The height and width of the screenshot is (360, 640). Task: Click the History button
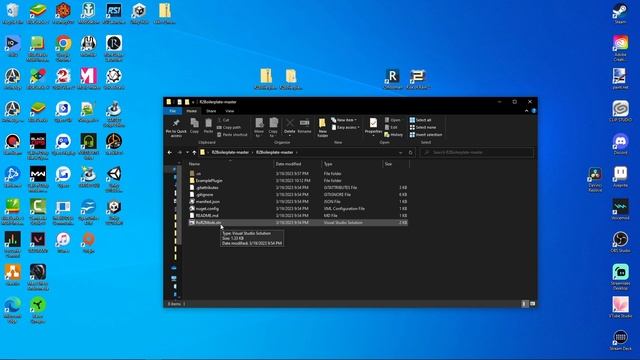394,135
